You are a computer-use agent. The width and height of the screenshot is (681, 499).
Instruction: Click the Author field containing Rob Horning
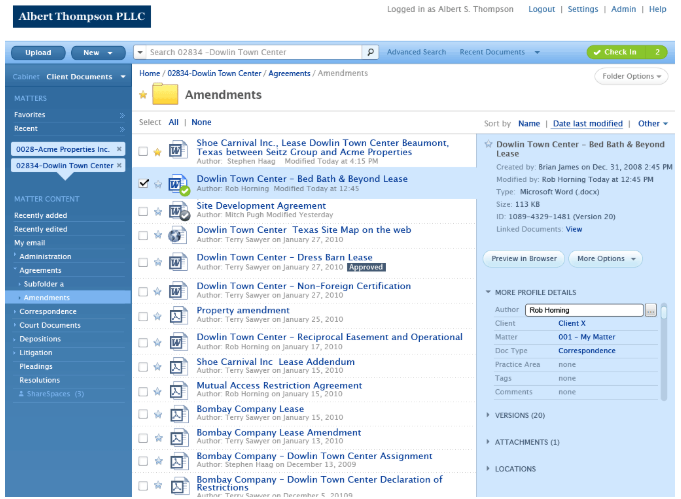pyautogui.click(x=584, y=310)
